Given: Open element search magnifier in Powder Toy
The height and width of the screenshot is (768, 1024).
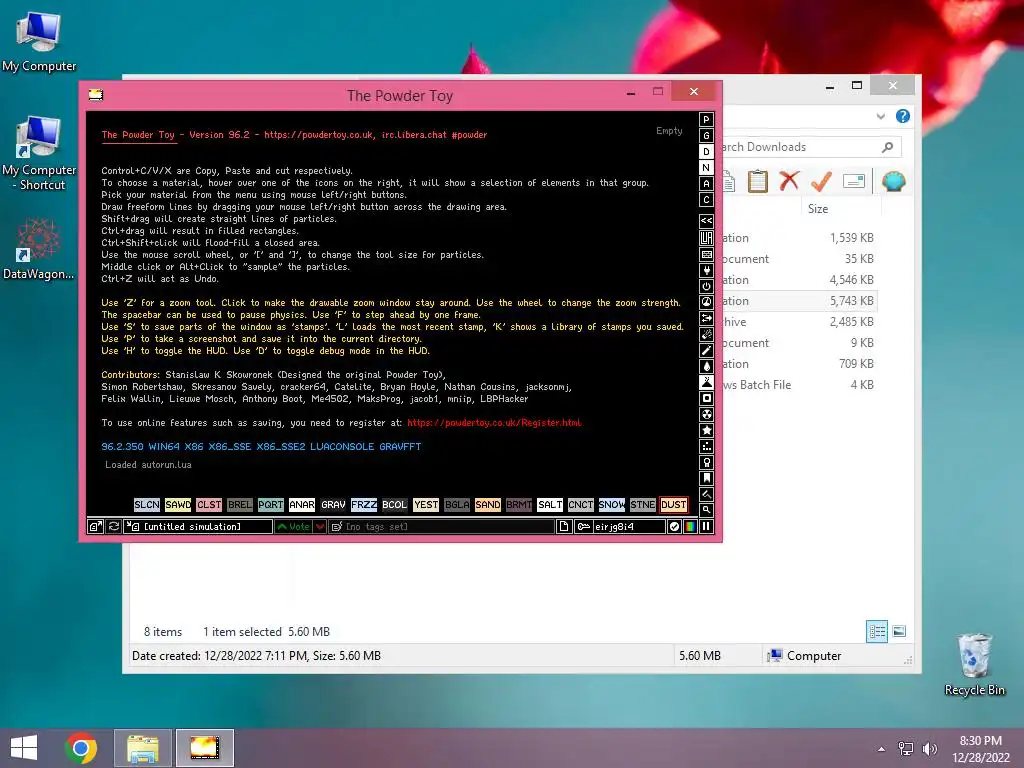Looking at the screenshot, I should pyautogui.click(x=706, y=510).
